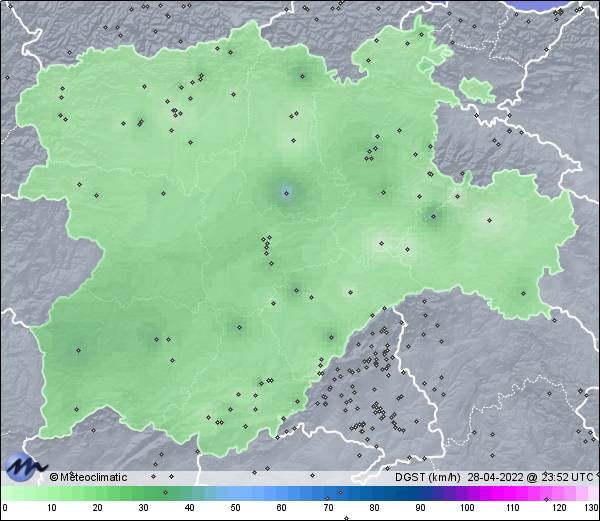Click the scale label 100
Screen dimensions: 600x521
[467, 508]
